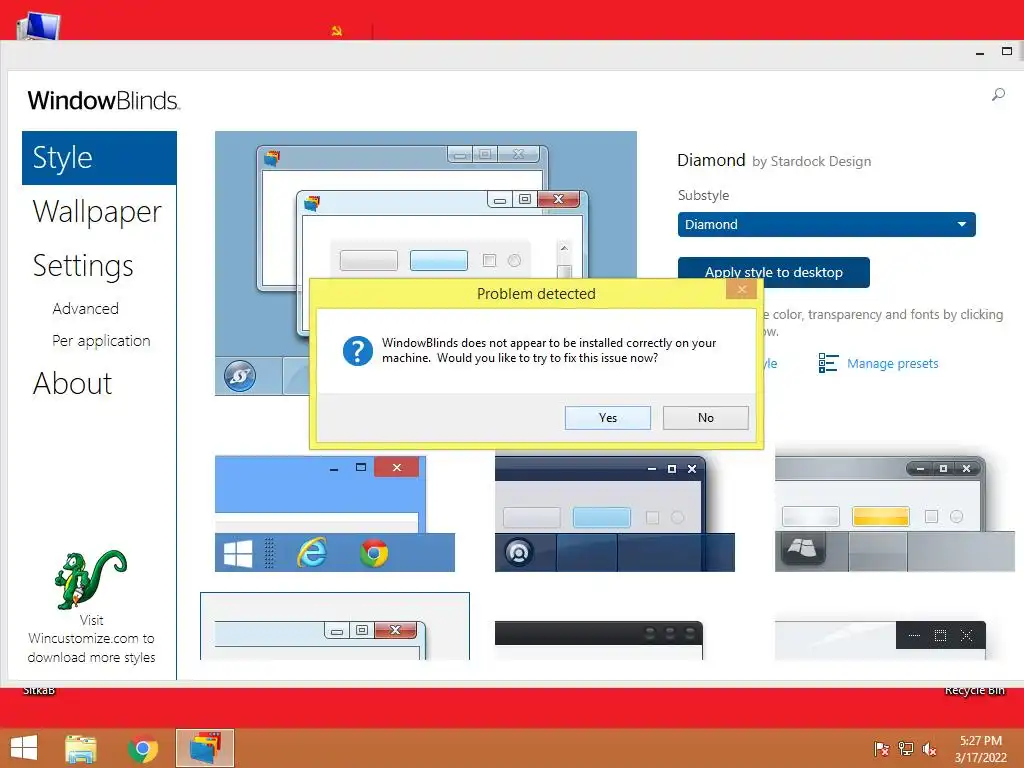Image resolution: width=1024 pixels, height=768 pixels.
Task: Click WindowBlinds taskbar icon
Action: coord(205,748)
